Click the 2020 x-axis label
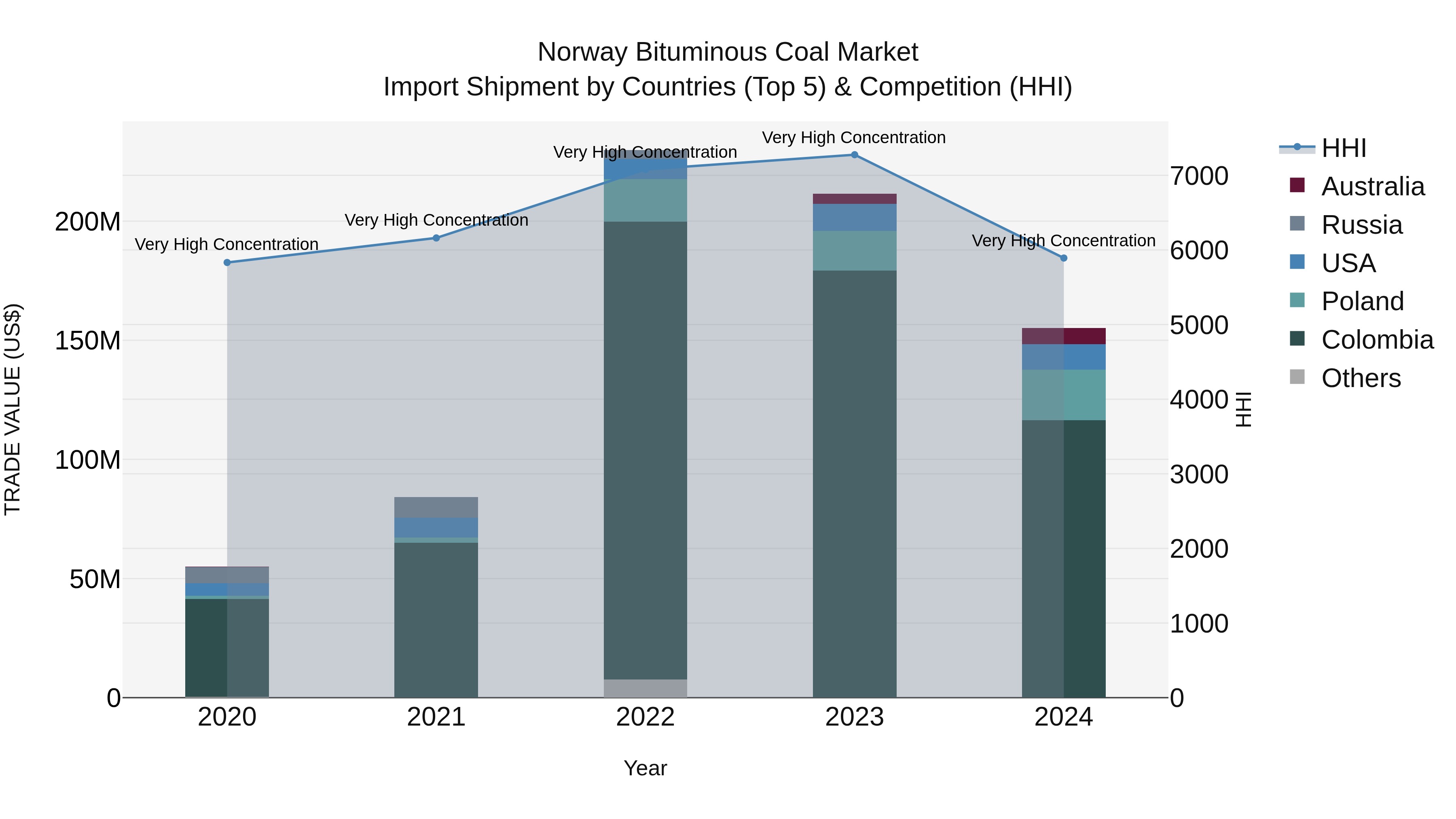The height and width of the screenshot is (819, 1456). point(227,717)
